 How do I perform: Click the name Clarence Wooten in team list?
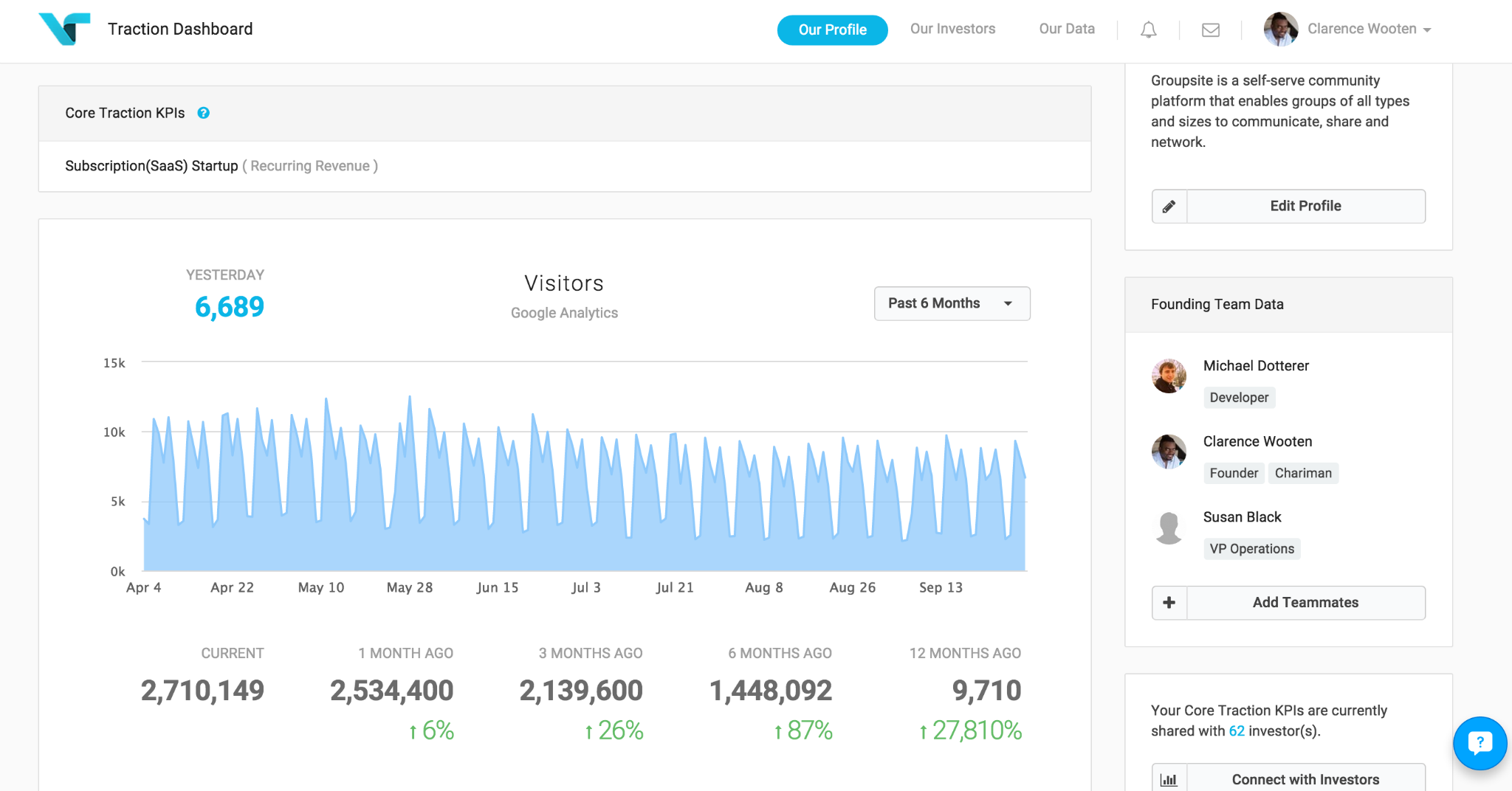(x=1257, y=441)
